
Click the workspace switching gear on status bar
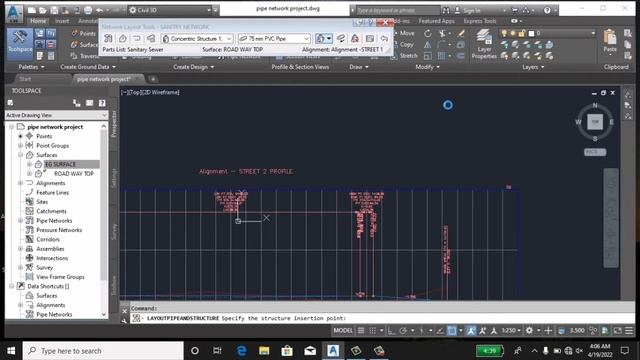[x=529, y=330]
